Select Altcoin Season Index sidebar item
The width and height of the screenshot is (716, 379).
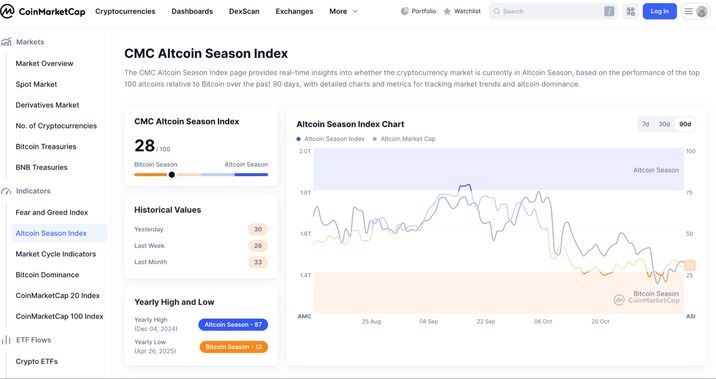pyautogui.click(x=59, y=233)
